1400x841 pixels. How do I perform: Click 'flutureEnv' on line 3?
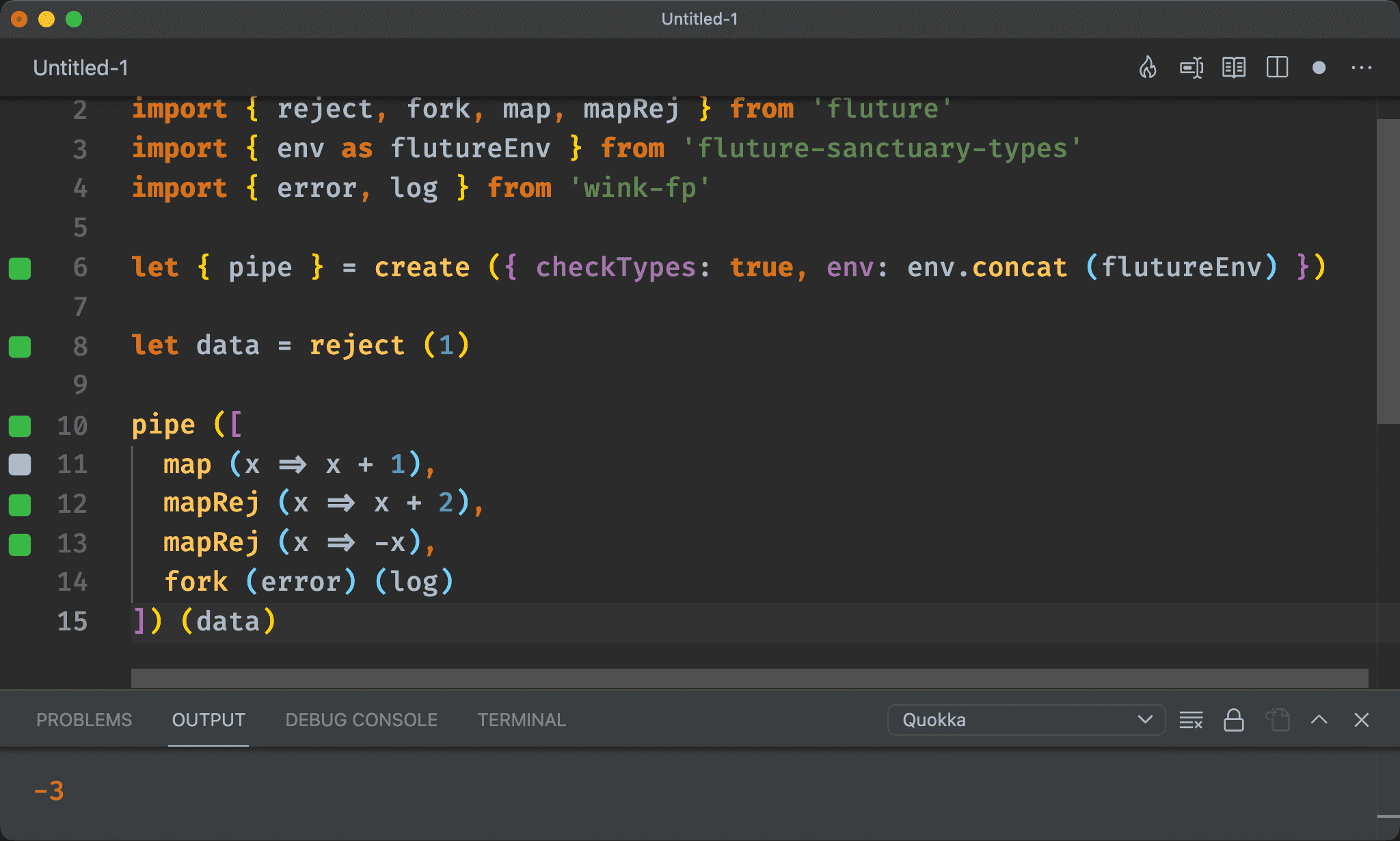470,148
